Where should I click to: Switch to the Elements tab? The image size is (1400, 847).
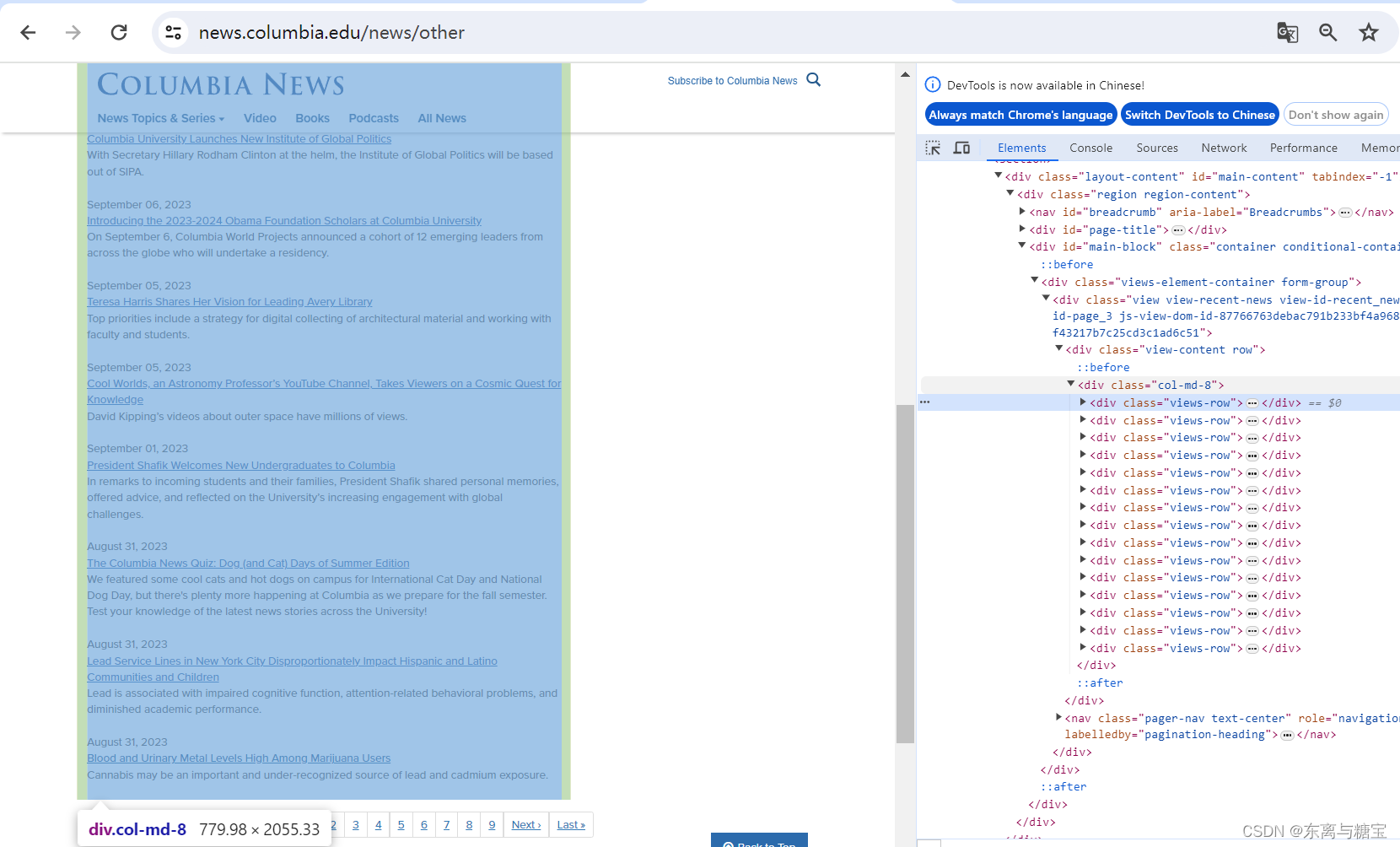coord(1021,148)
